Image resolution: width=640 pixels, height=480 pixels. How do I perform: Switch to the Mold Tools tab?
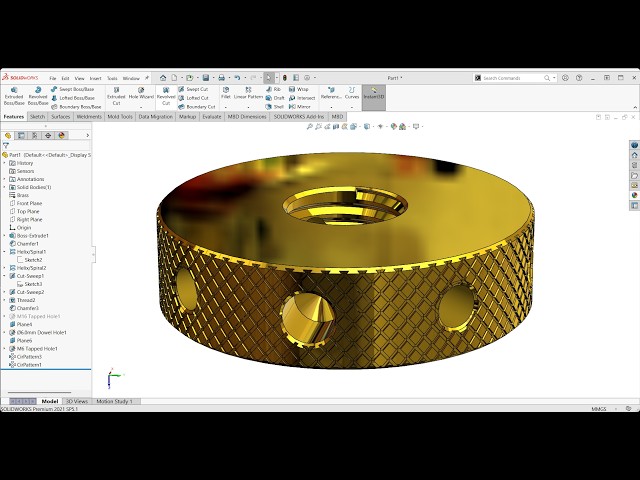(120, 117)
